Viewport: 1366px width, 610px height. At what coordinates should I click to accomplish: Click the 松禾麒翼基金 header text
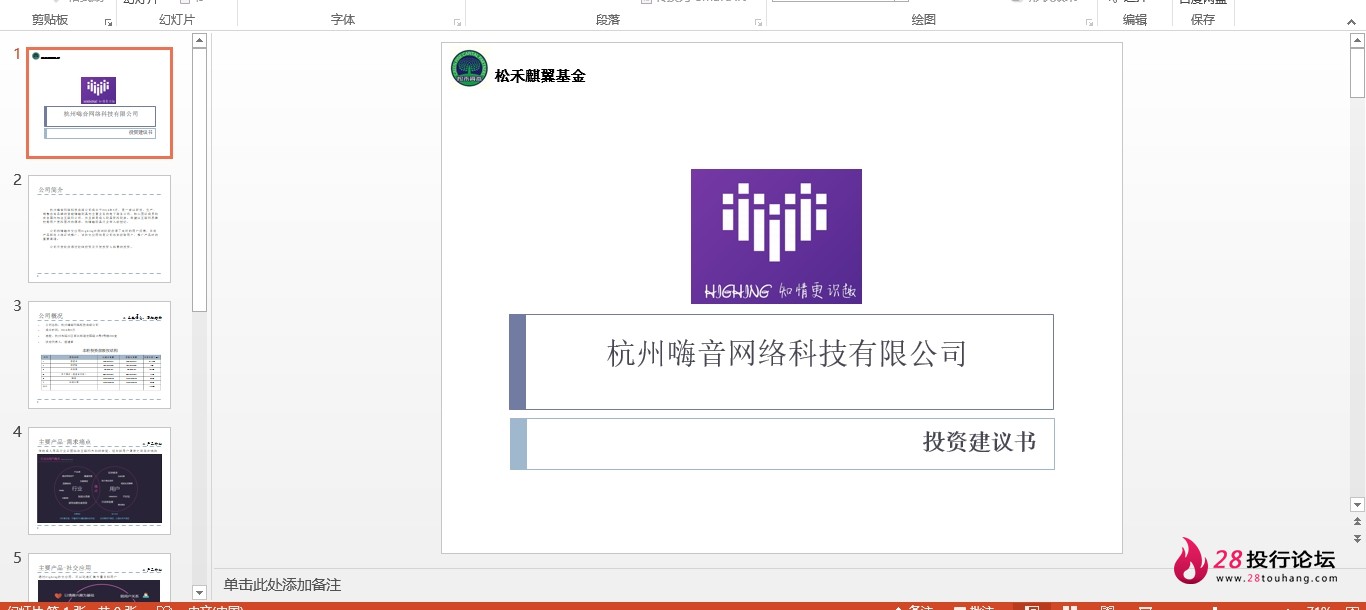click(x=540, y=75)
